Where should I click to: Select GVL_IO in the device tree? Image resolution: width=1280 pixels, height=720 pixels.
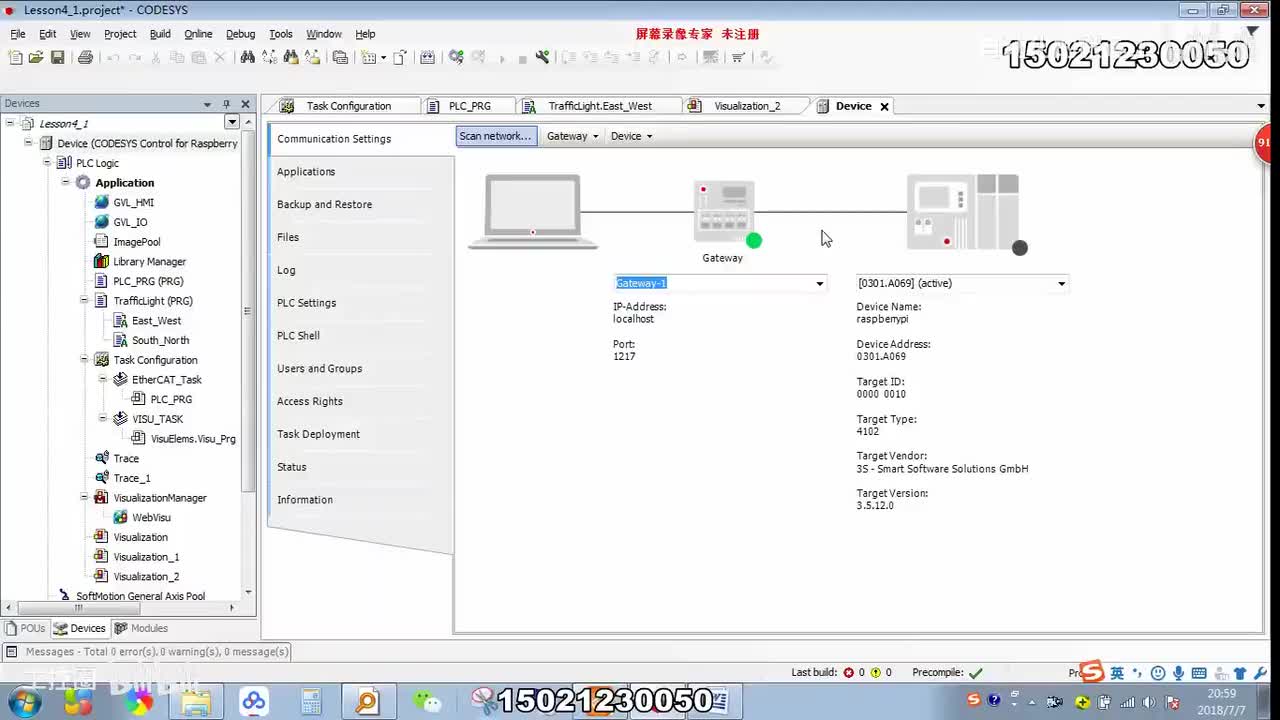pos(130,222)
